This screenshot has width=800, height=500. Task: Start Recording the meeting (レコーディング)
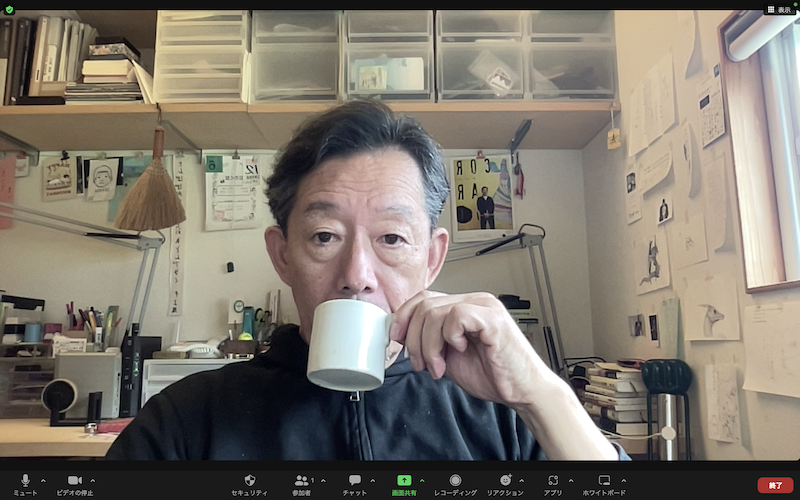[x=455, y=481]
